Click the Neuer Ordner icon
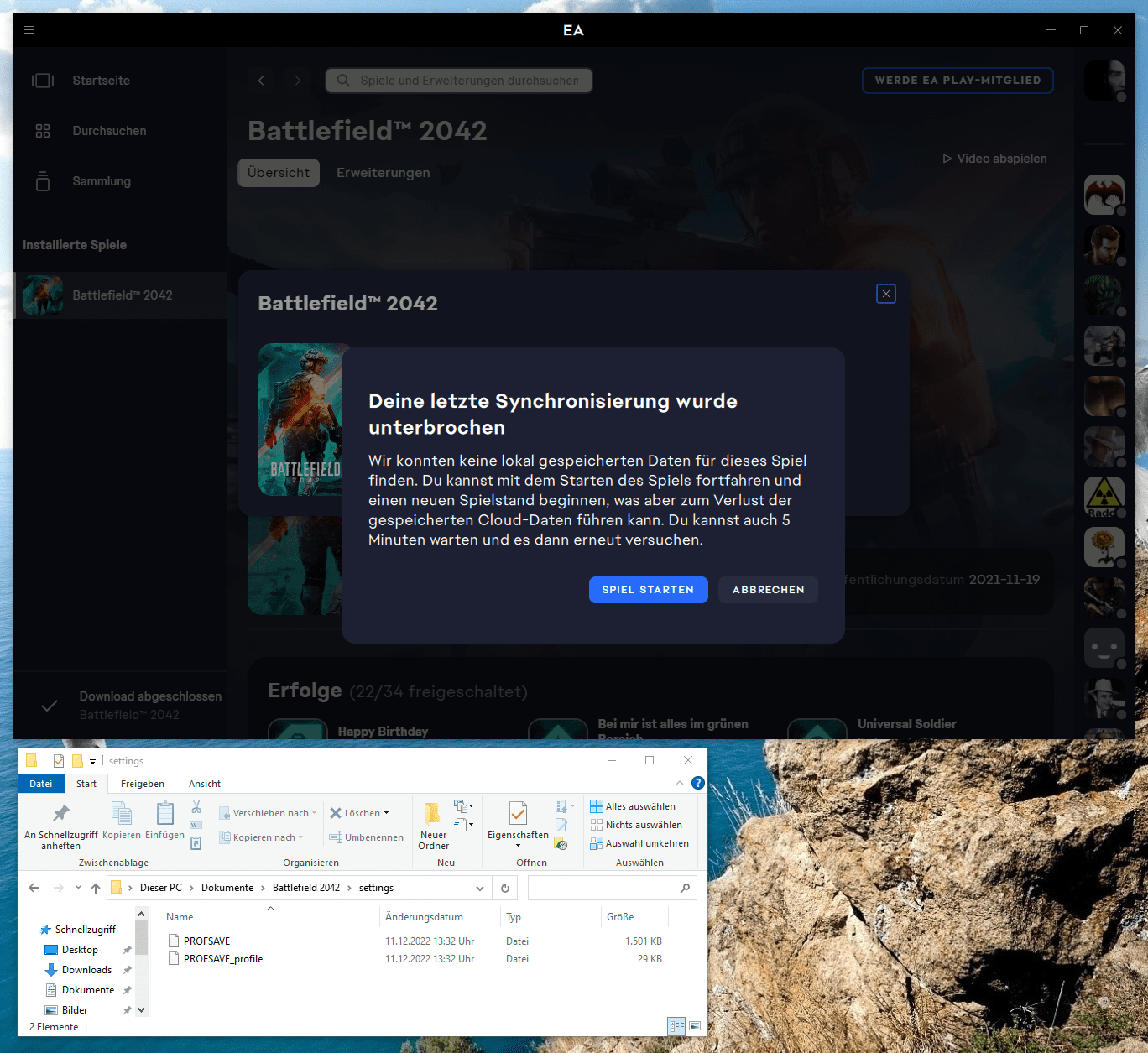This screenshot has width=1148, height=1053. (x=433, y=813)
